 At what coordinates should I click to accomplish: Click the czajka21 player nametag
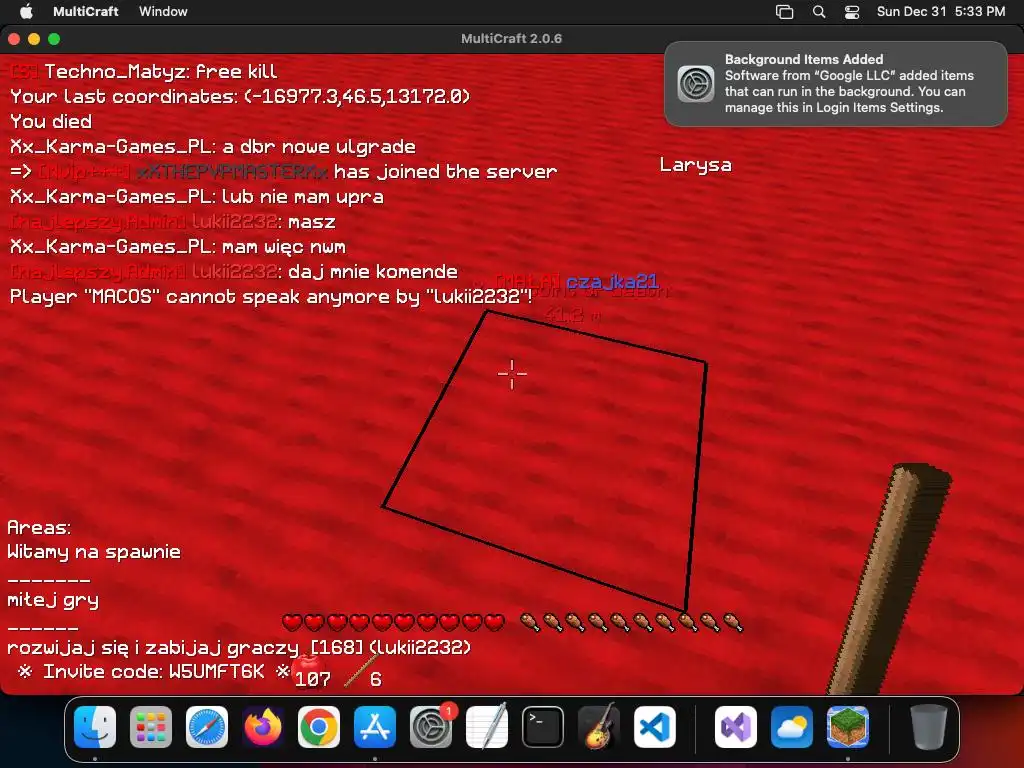click(613, 281)
